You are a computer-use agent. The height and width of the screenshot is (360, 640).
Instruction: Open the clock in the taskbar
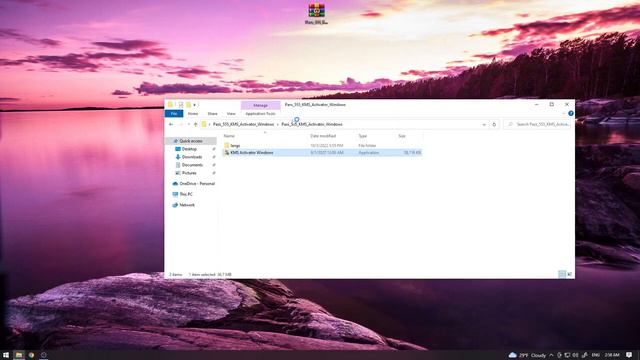pos(612,355)
